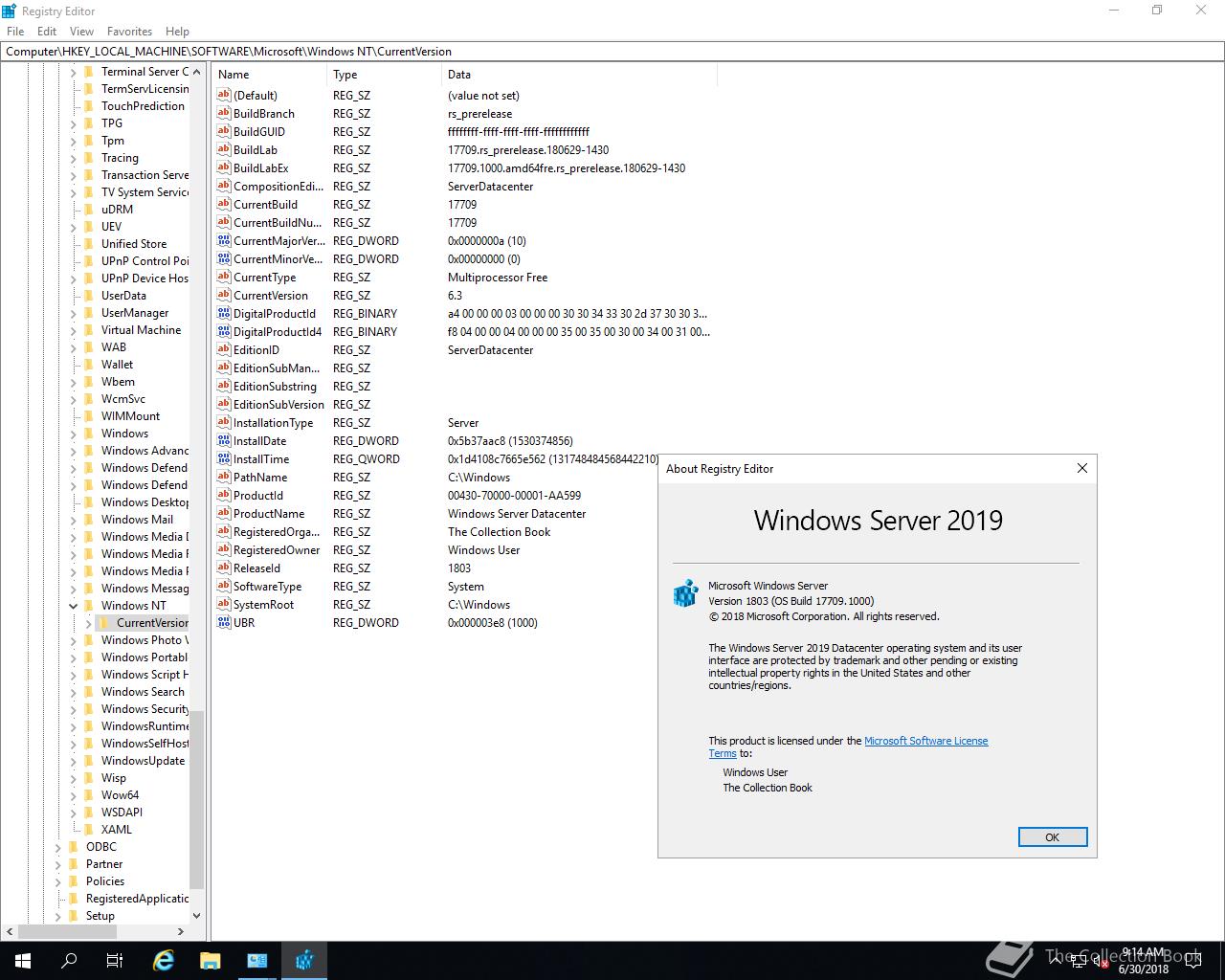Open Server Manager taskbar icon

pyautogui.click(x=257, y=960)
